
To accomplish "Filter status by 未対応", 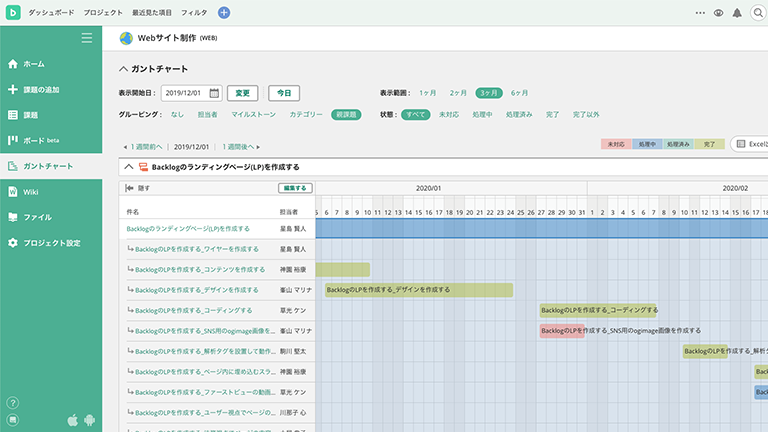I will [449, 115].
